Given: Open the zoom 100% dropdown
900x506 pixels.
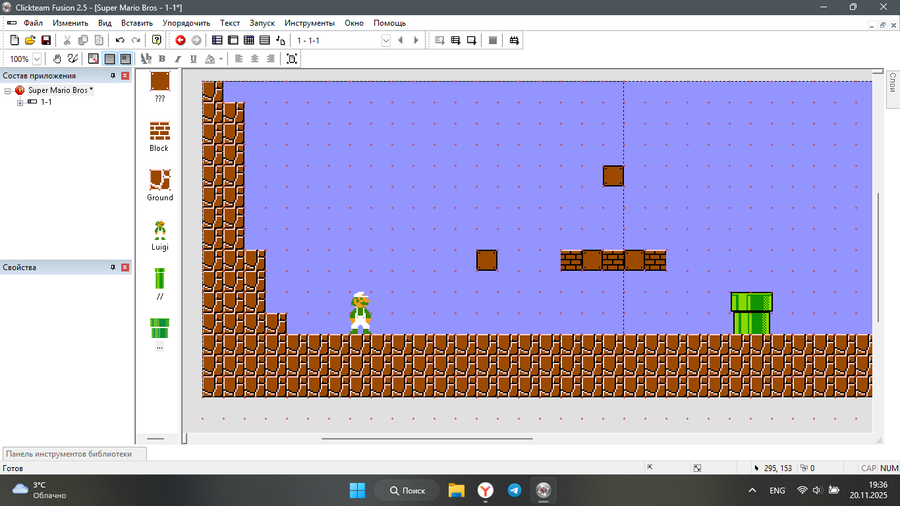Looking at the screenshot, I should click(37, 59).
